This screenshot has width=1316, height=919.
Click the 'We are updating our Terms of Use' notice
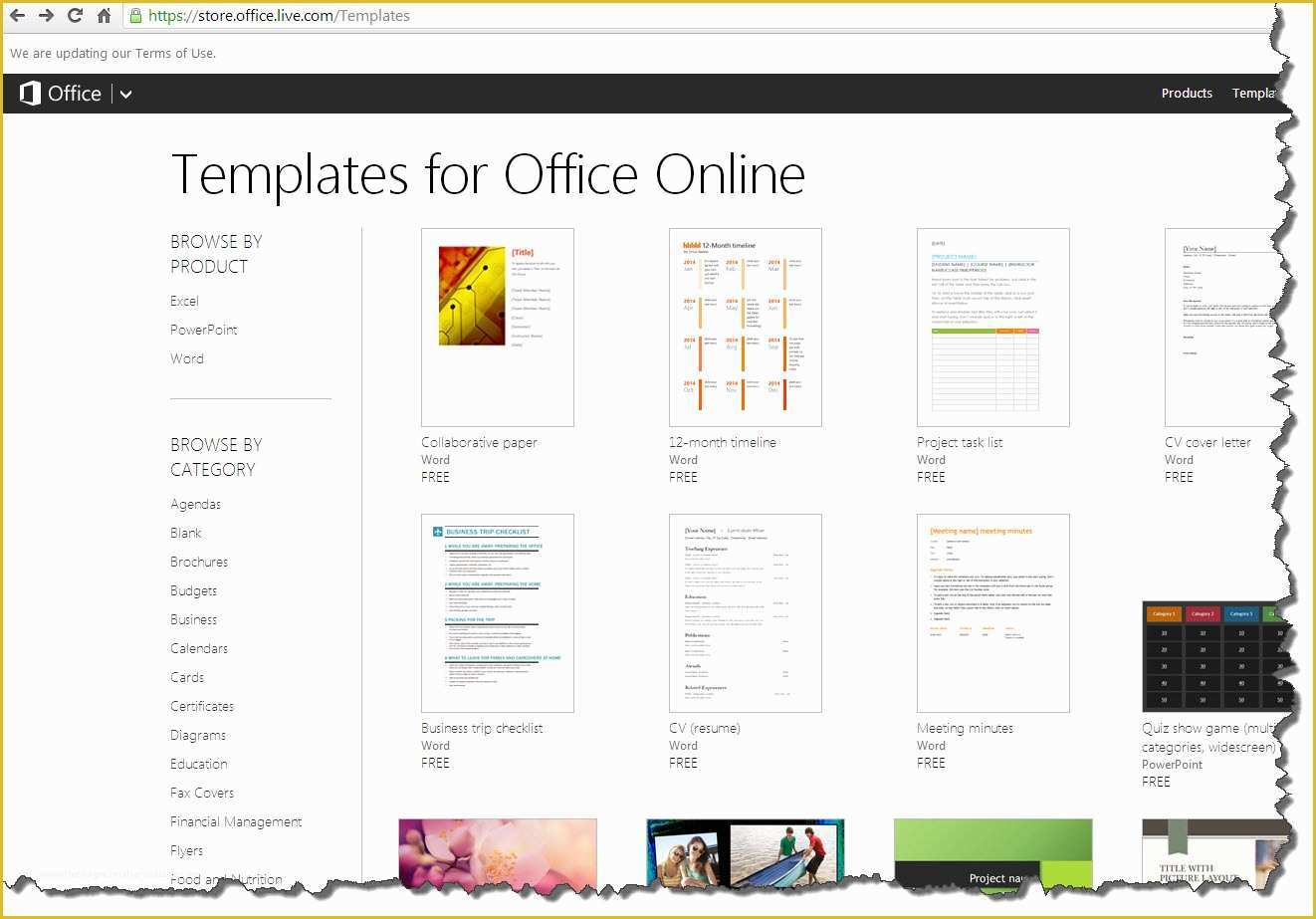point(112,53)
